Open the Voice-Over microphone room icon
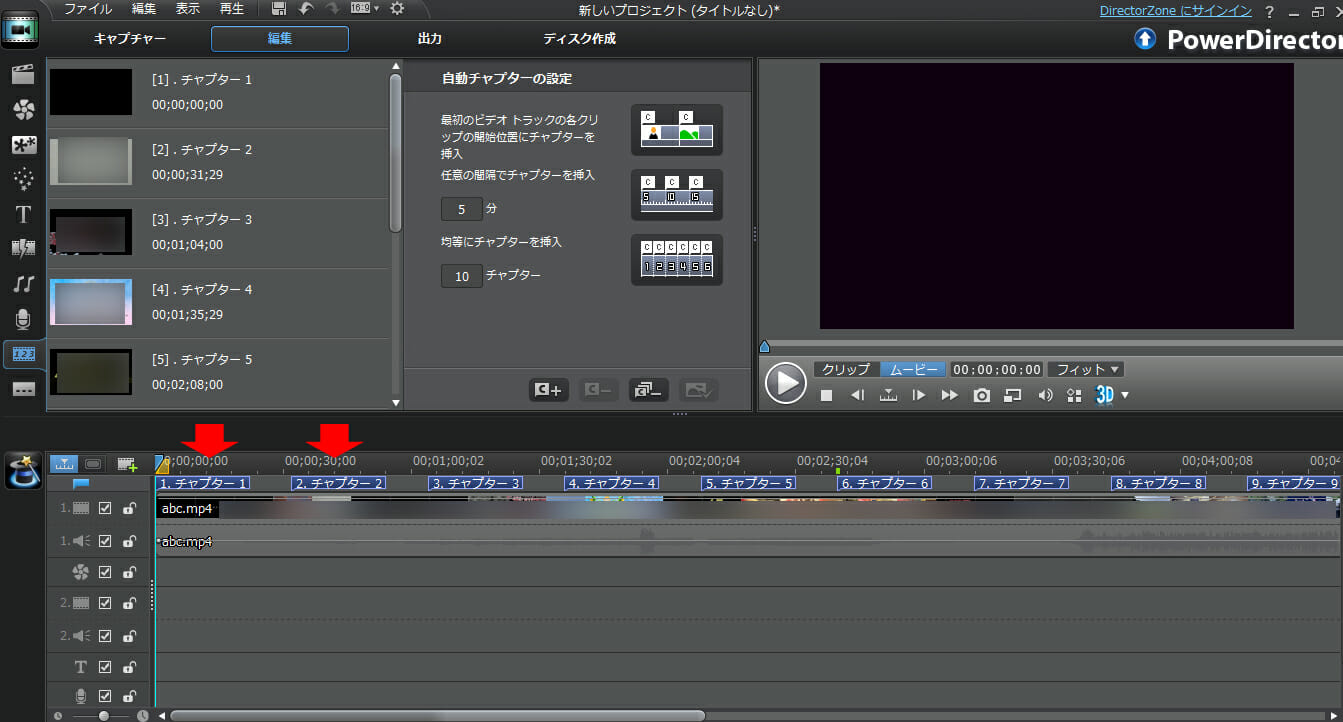The image size is (1343, 722). tap(24, 319)
